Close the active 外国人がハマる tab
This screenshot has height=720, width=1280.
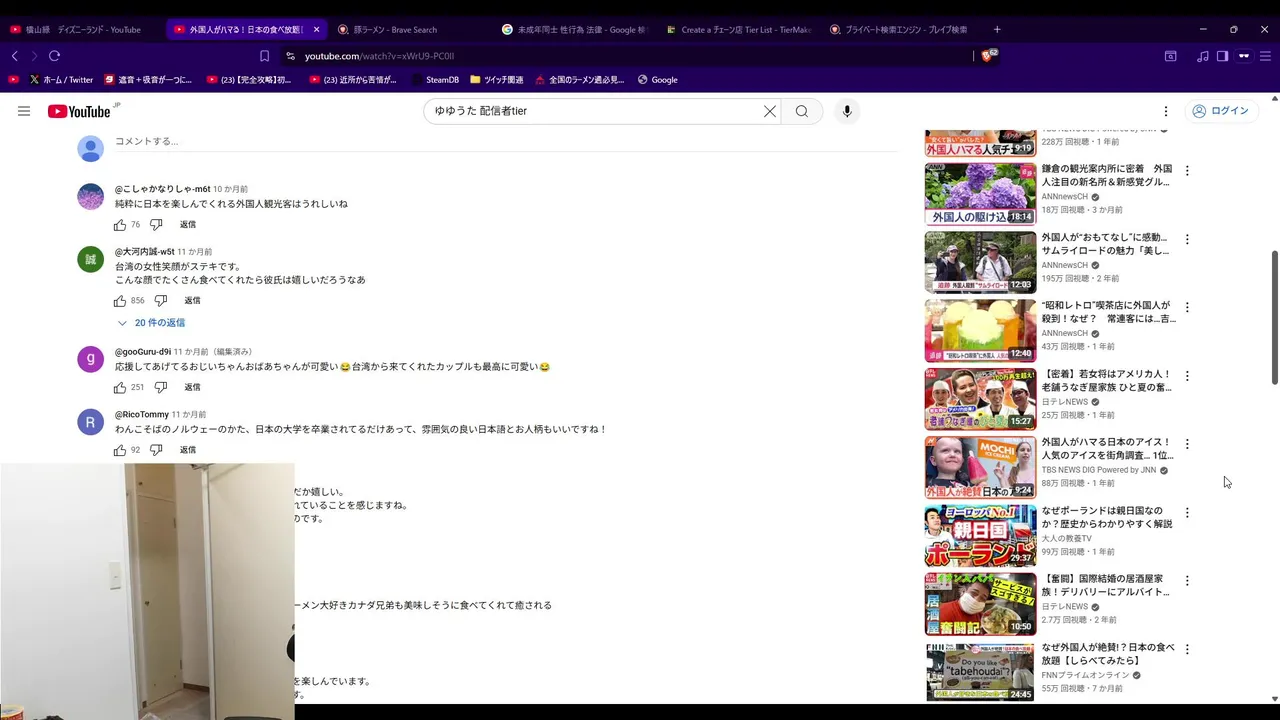[x=317, y=30]
